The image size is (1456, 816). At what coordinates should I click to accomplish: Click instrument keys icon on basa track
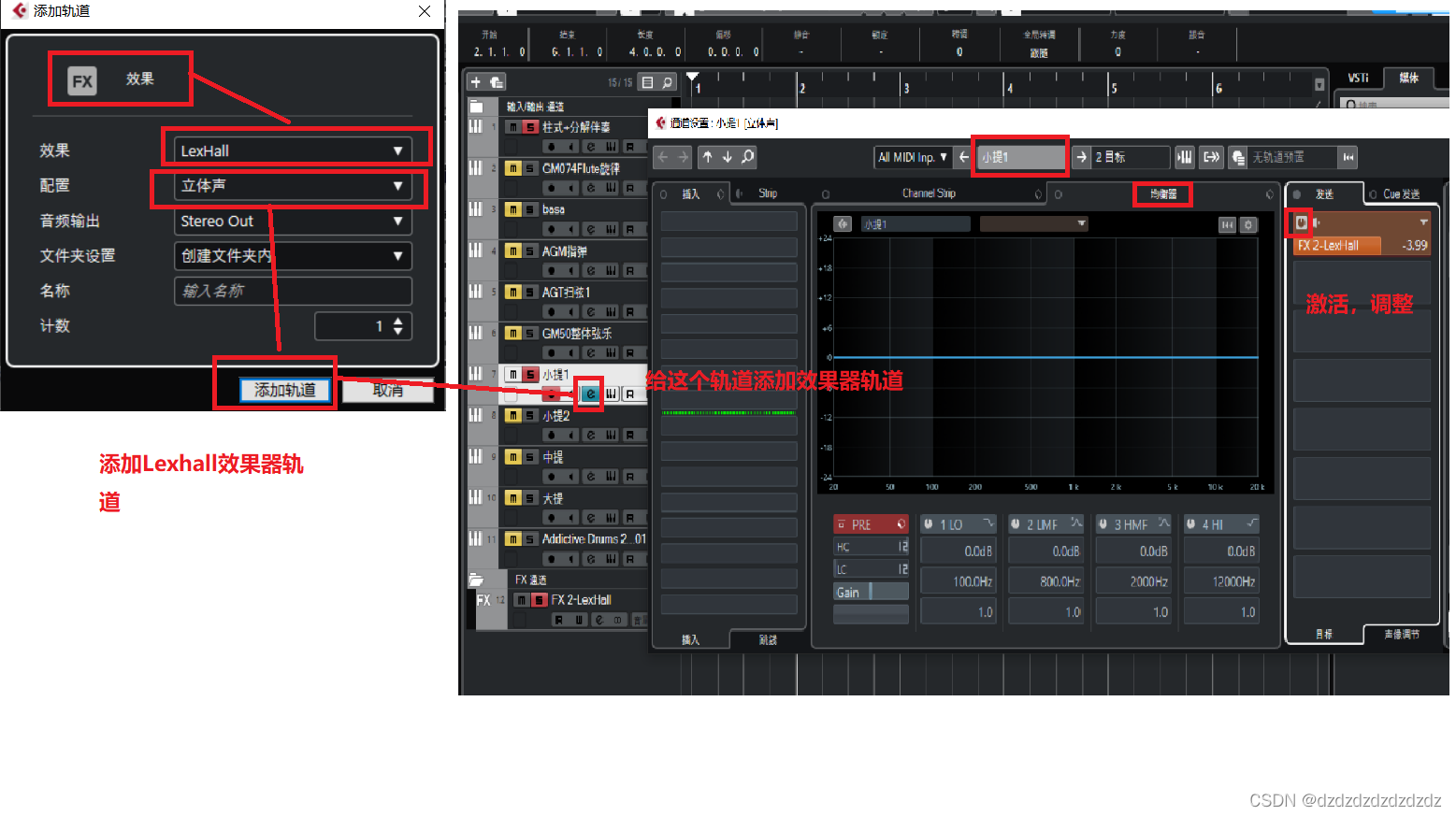pyautogui.click(x=611, y=229)
